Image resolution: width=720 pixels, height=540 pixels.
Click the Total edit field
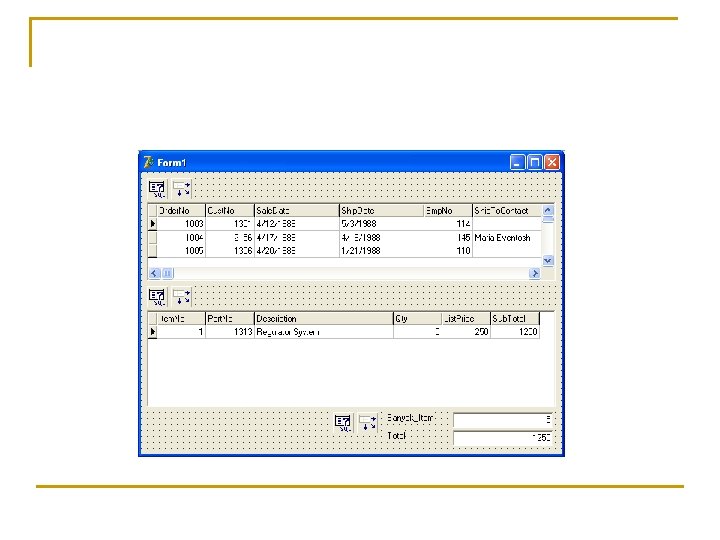pos(503,438)
